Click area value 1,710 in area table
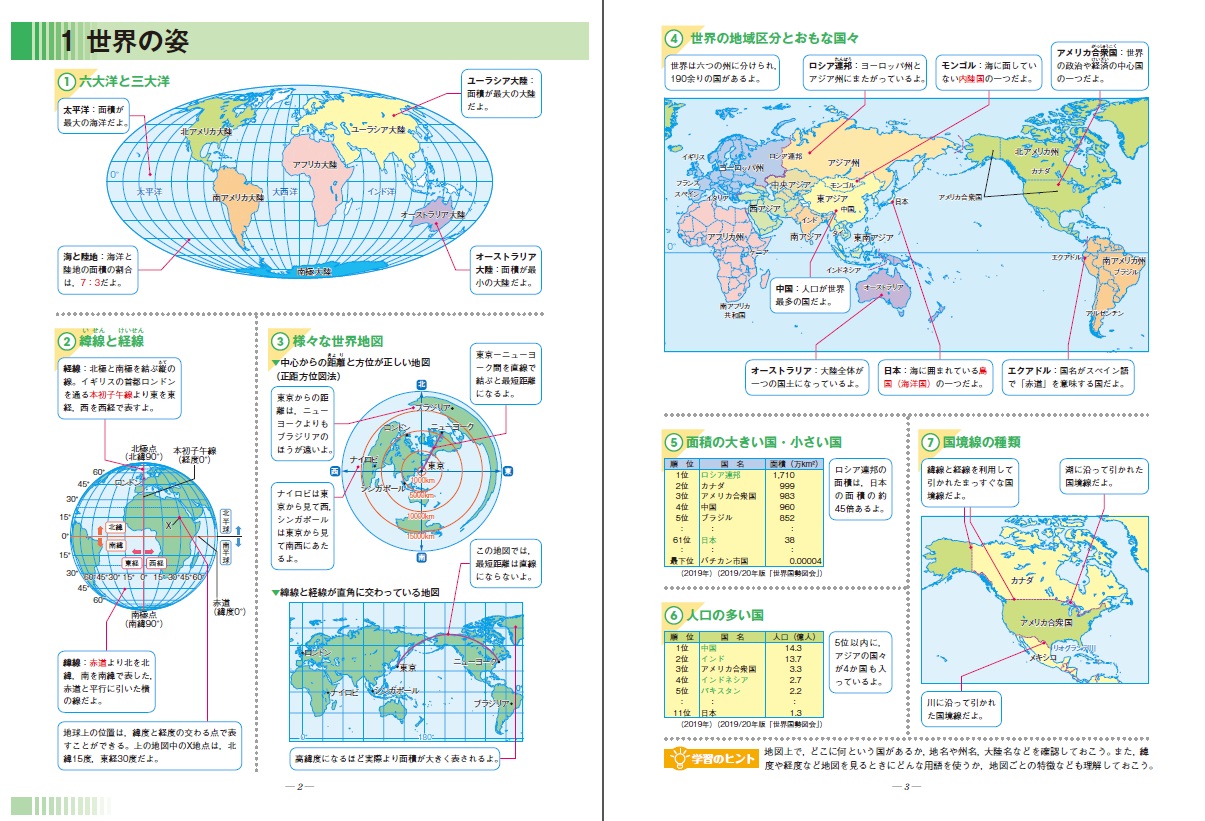The width and height of the screenshot is (1205, 821). click(782, 475)
